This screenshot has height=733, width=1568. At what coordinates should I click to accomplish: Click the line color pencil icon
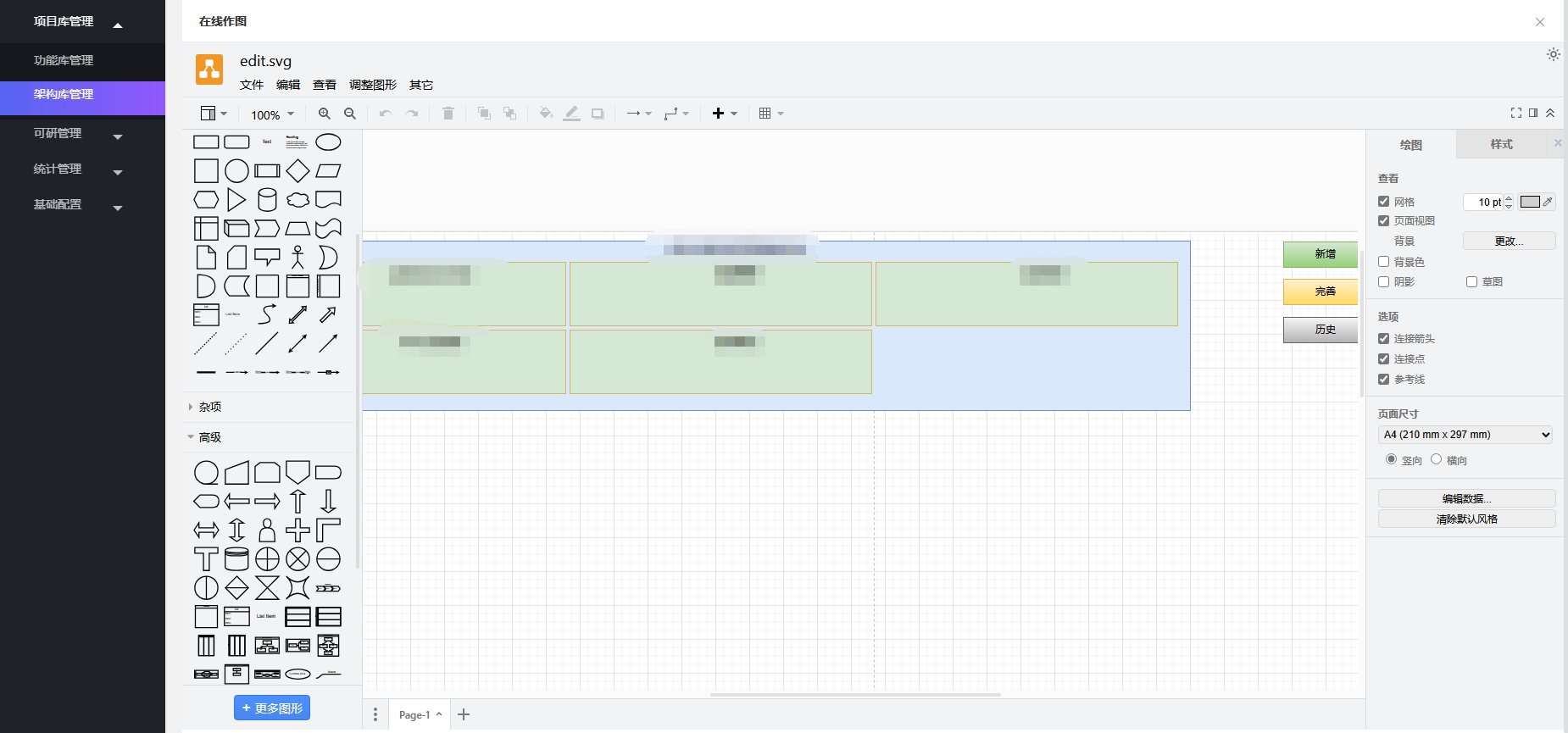tap(572, 114)
